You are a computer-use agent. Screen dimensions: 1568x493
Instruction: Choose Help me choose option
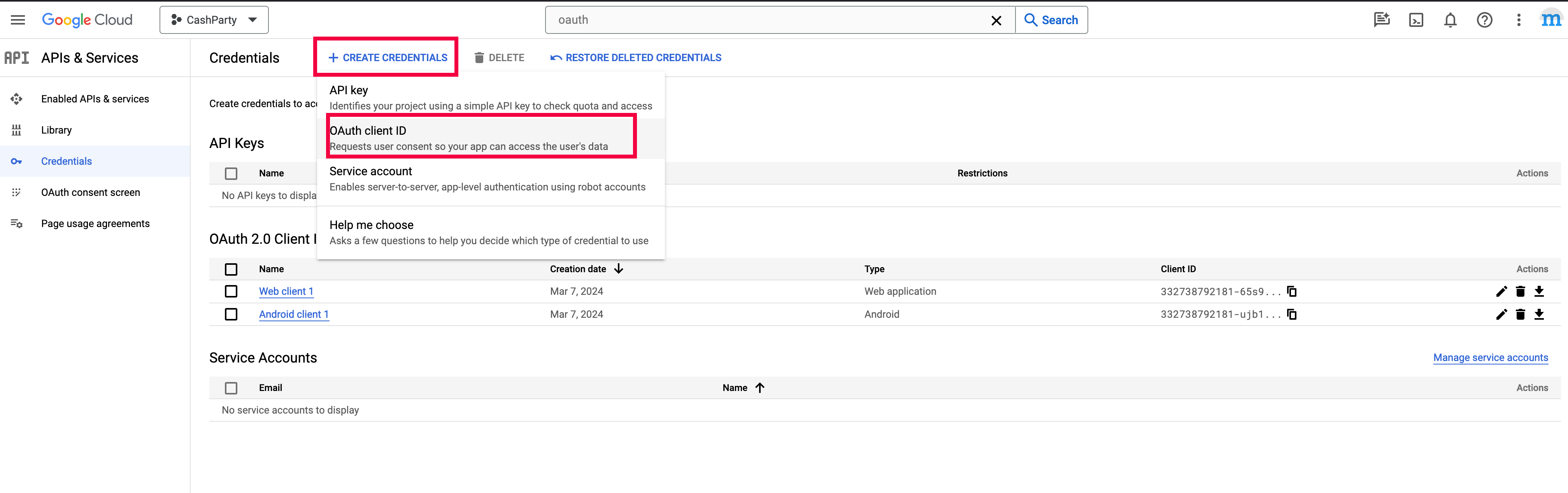[x=491, y=232]
